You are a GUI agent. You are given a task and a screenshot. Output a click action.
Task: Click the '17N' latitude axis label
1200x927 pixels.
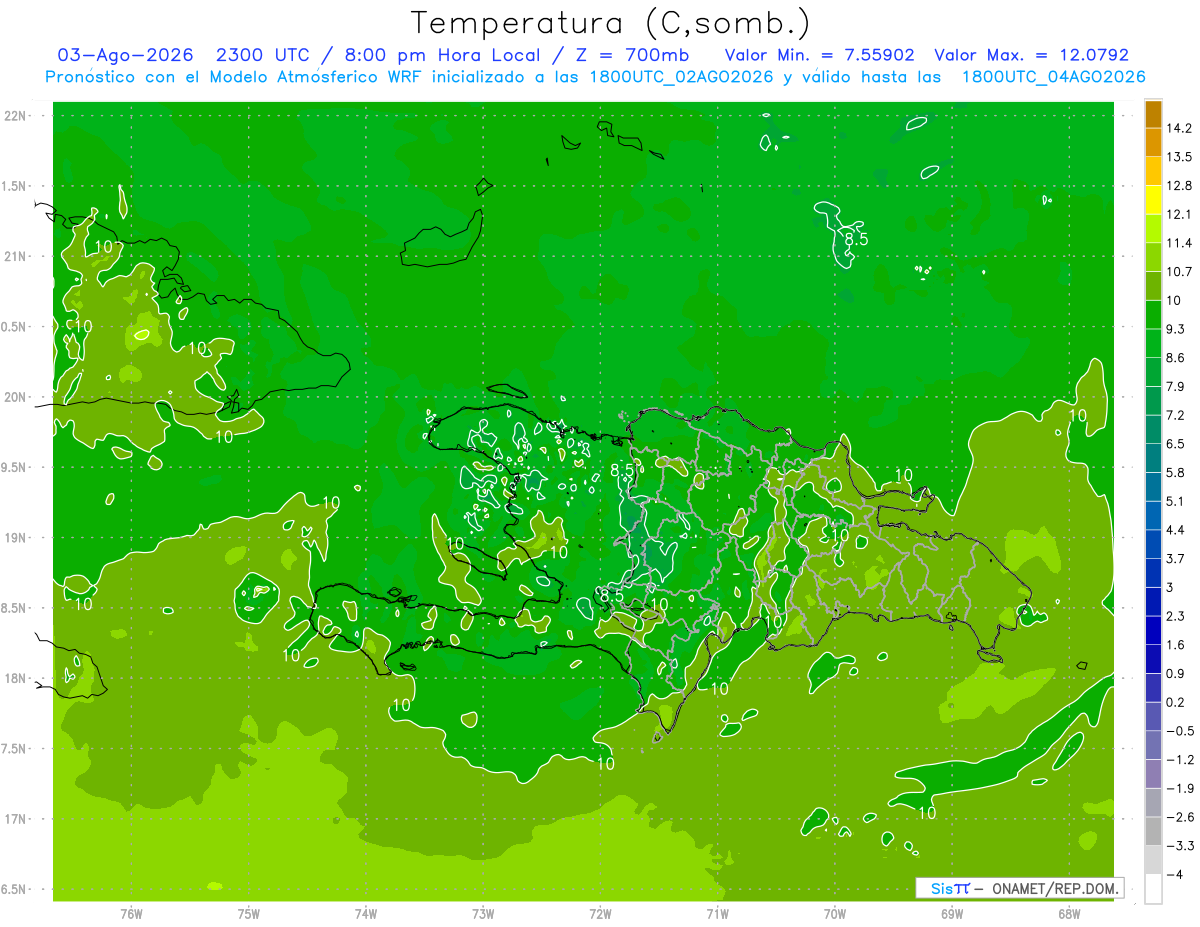[16, 819]
